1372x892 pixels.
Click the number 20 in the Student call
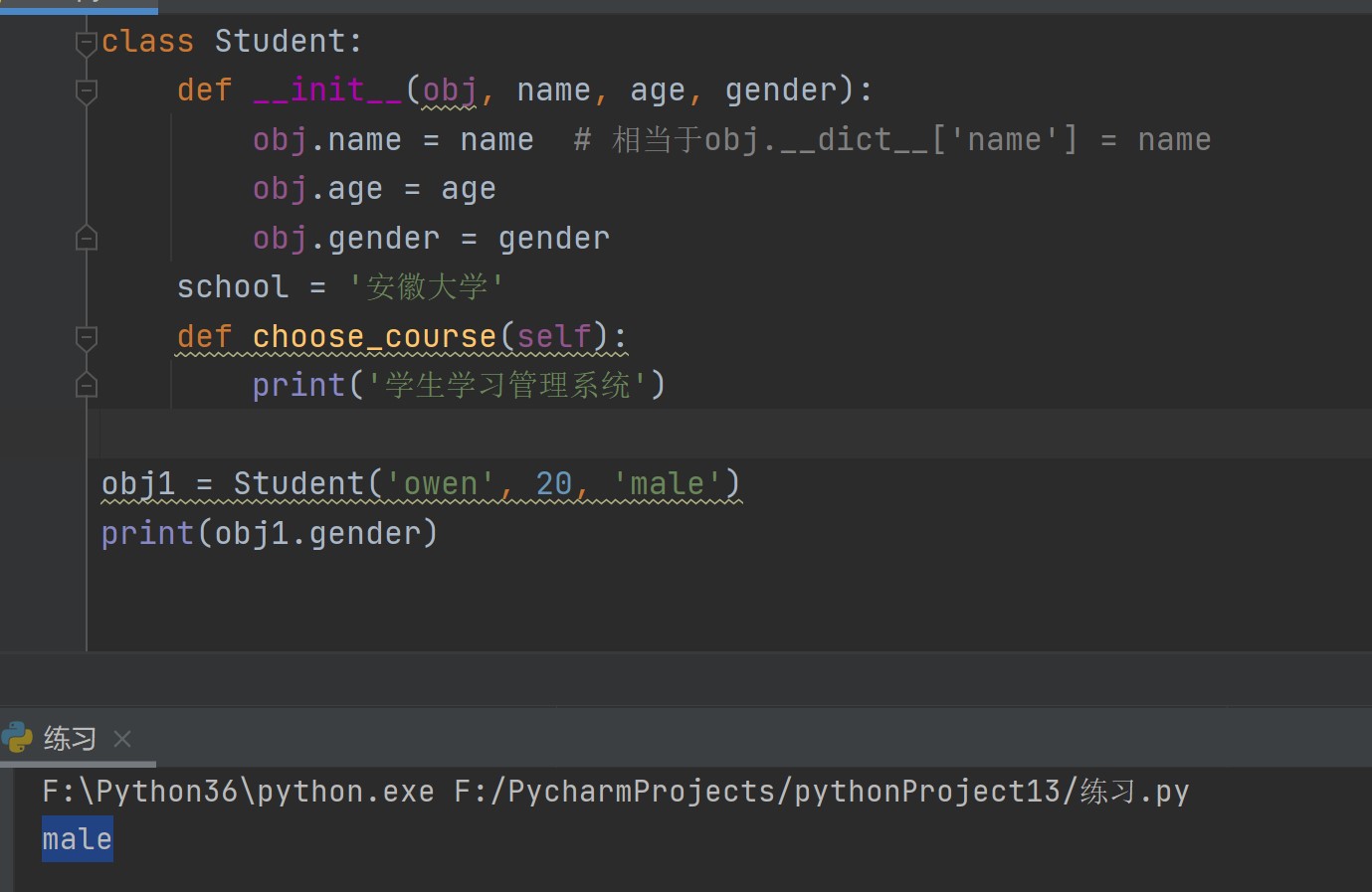tap(553, 484)
